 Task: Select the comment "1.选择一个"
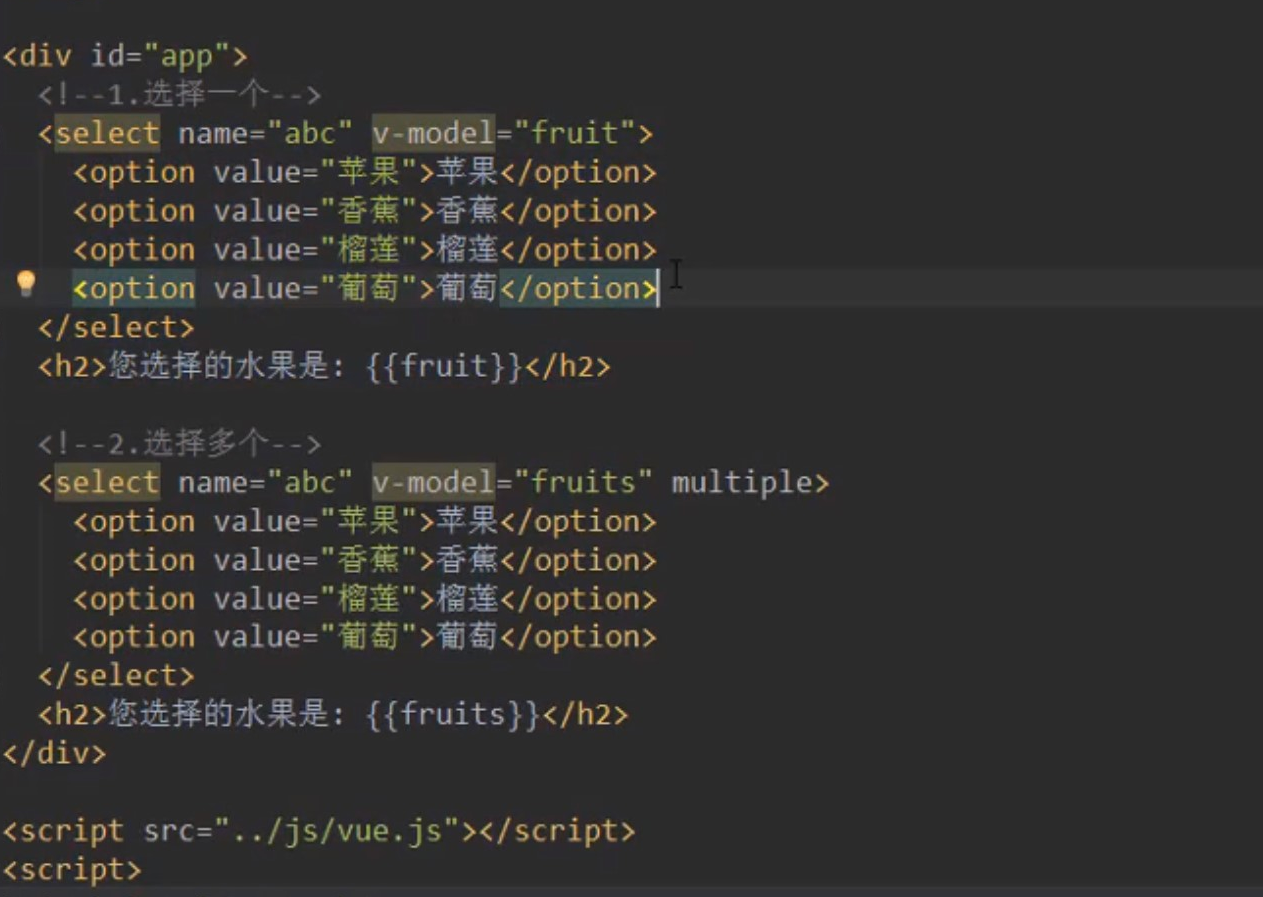[180, 95]
